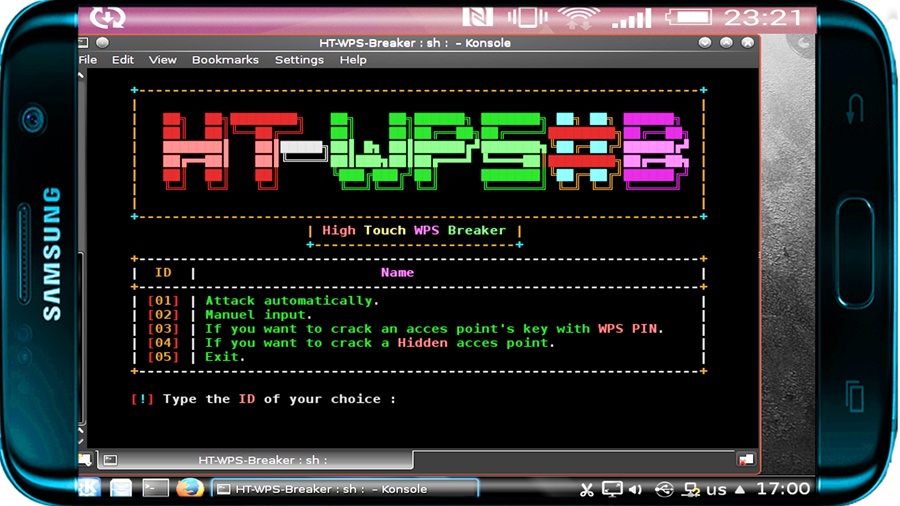Open the Bookmarks menu
The width and height of the screenshot is (900, 506).
coord(225,60)
